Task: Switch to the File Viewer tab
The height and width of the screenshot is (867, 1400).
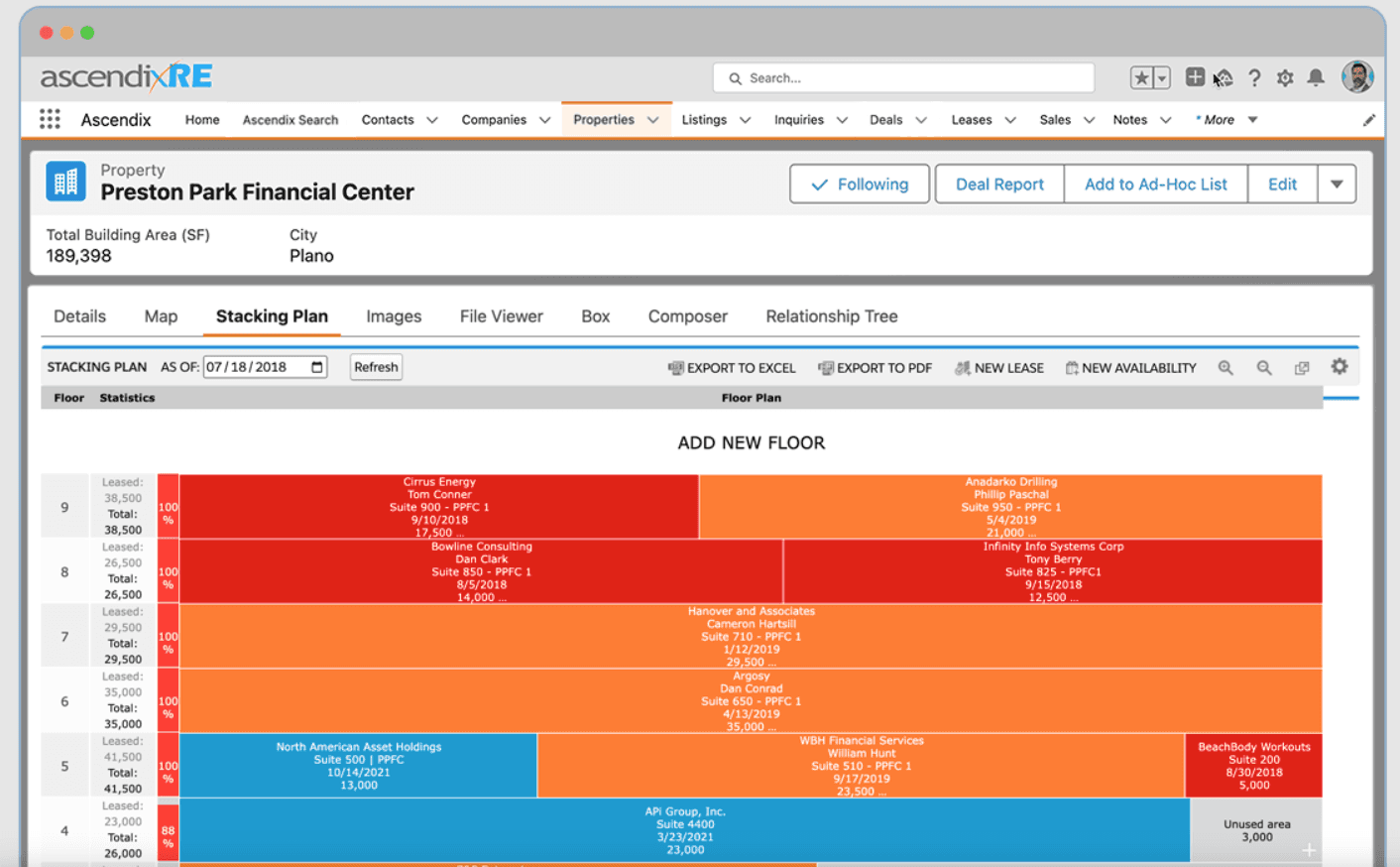Action: point(502,316)
